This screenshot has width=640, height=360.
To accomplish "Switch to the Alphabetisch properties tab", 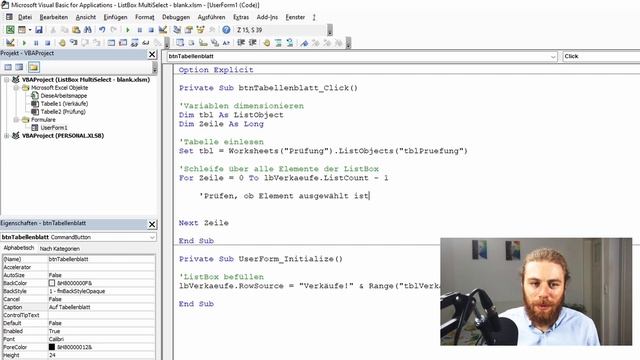I will pyautogui.click(x=19, y=248).
